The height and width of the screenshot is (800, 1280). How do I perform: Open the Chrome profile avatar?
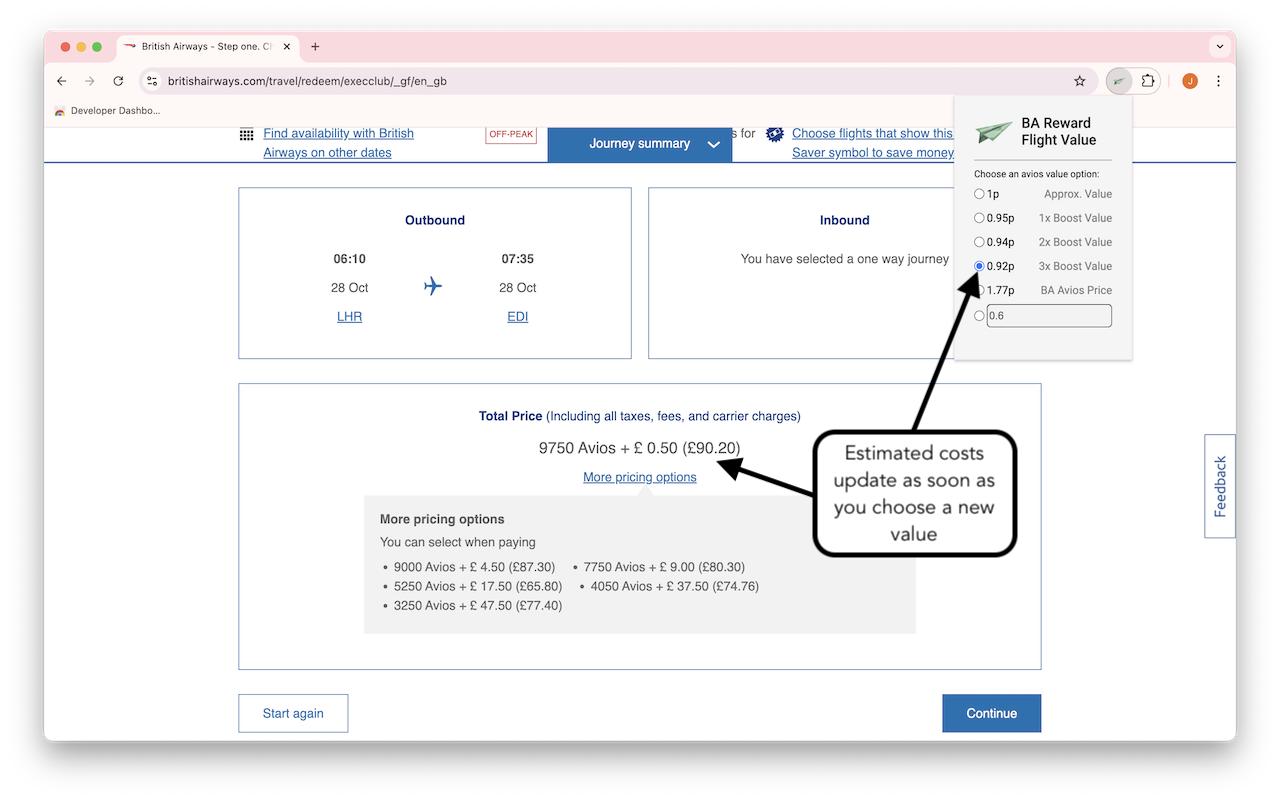click(1190, 81)
